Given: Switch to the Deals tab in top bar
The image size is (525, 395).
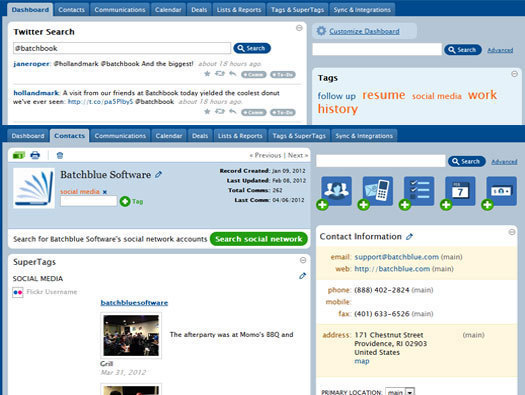Looking at the screenshot, I should [x=199, y=10].
